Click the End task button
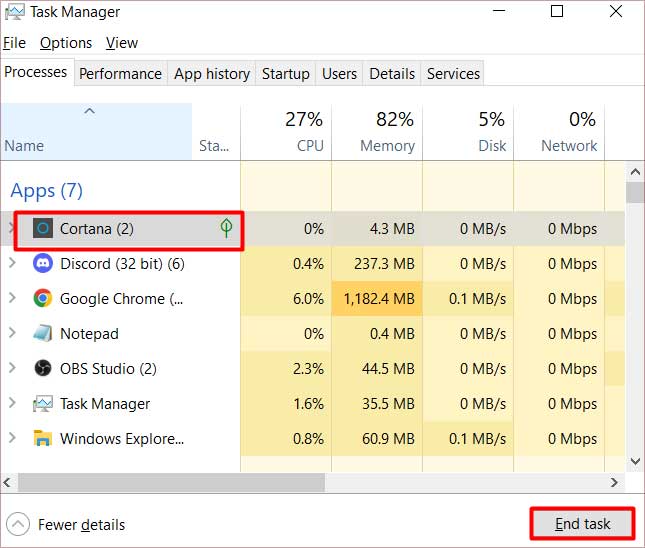645x548 pixels. click(x=582, y=524)
